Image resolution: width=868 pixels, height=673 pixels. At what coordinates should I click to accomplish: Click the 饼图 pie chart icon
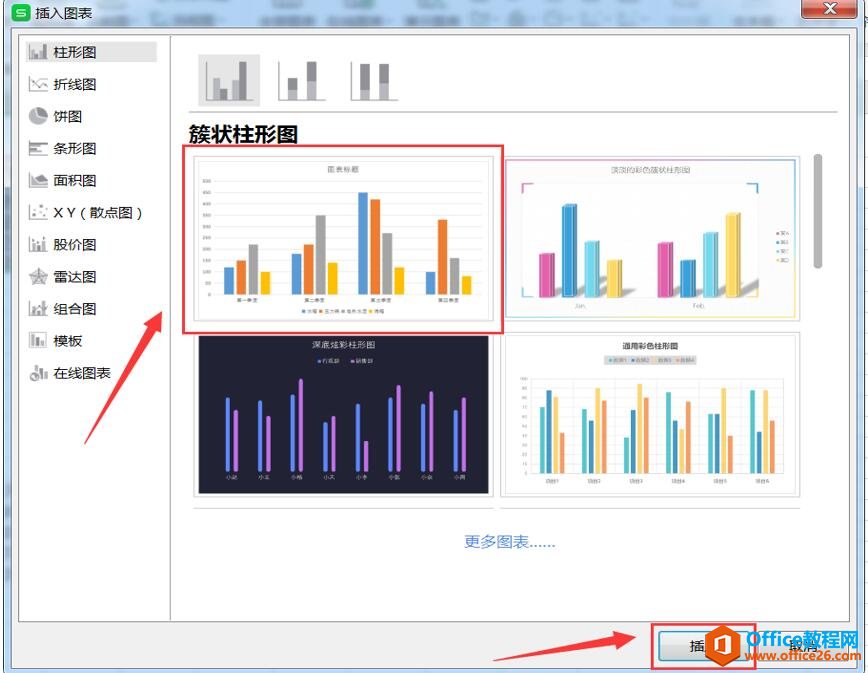click(39, 116)
